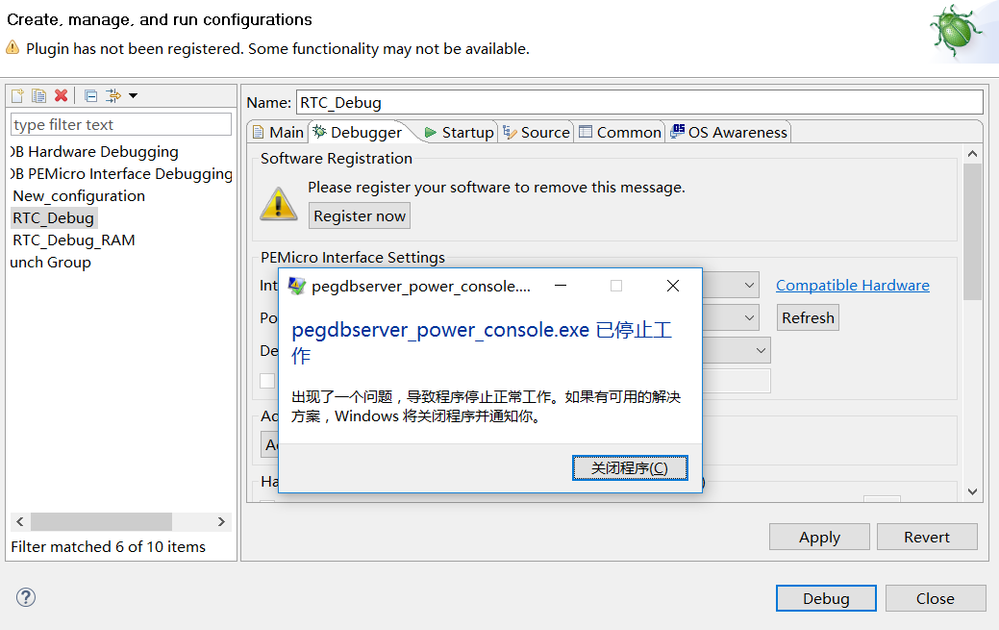
Task: Click the plugin not registered warning icon
Action: [x=13, y=48]
